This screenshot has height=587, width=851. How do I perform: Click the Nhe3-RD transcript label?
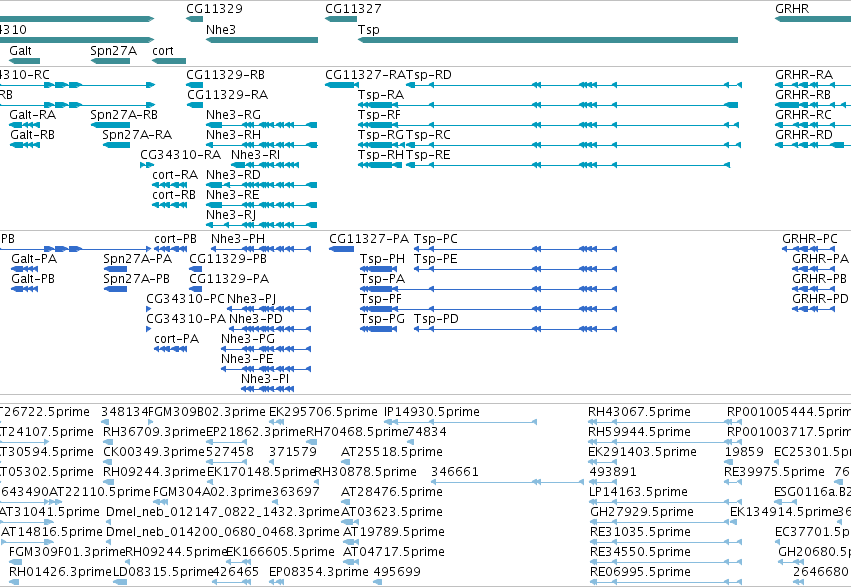(233, 175)
